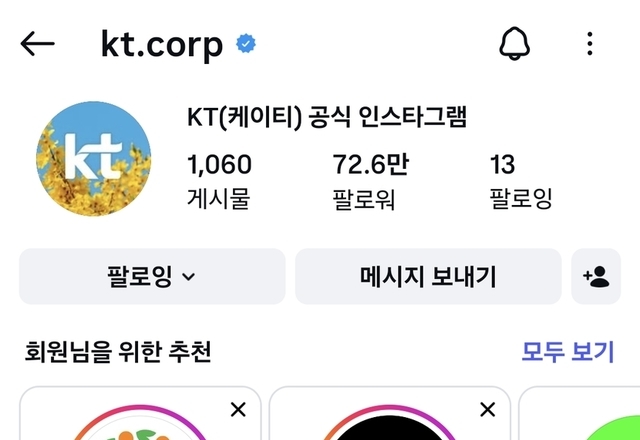The image size is (640, 440).
Task: Dismiss the first suggested account card
Action: pos(238,409)
